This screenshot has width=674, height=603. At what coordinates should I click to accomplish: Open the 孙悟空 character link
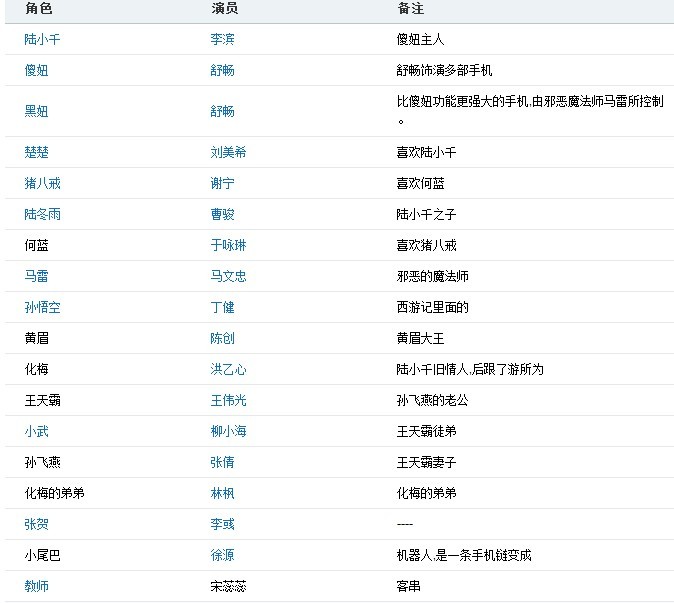pos(42,307)
